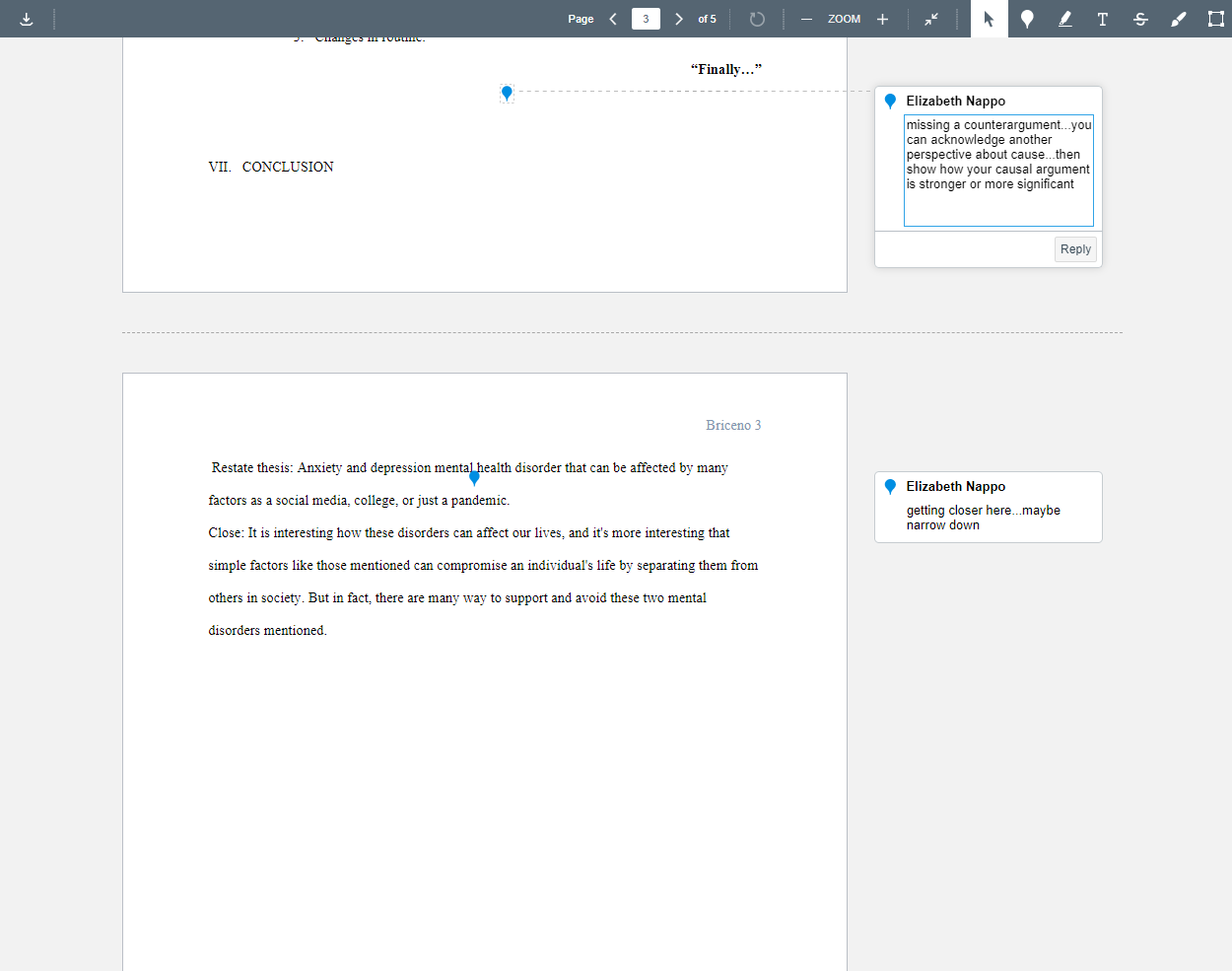Select the free text annotation tool
The height and width of the screenshot is (971, 1232).
click(x=1103, y=19)
